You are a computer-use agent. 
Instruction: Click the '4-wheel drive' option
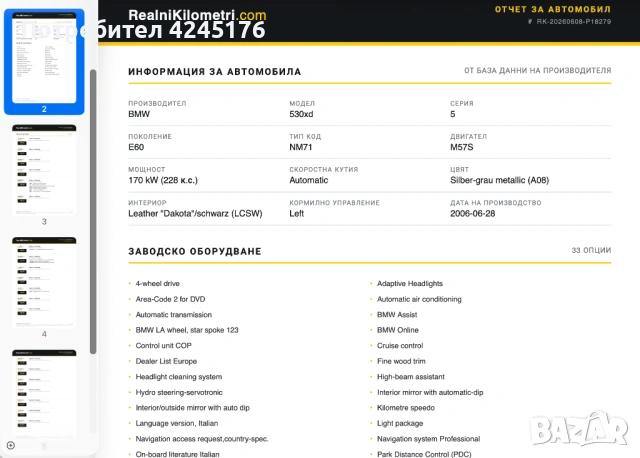[x=158, y=283]
